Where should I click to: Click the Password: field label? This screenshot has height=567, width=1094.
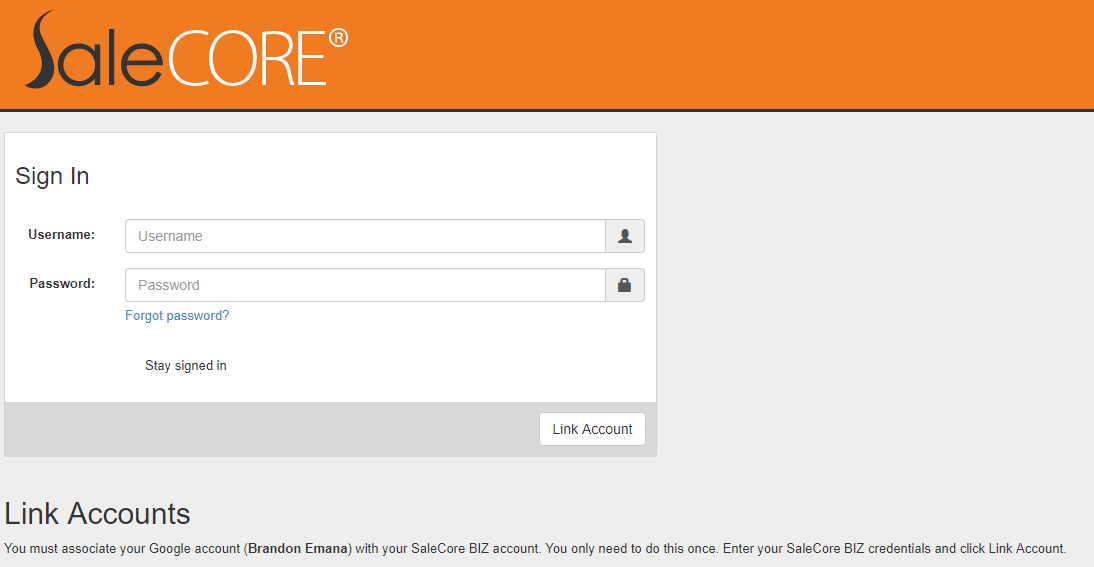click(x=62, y=283)
